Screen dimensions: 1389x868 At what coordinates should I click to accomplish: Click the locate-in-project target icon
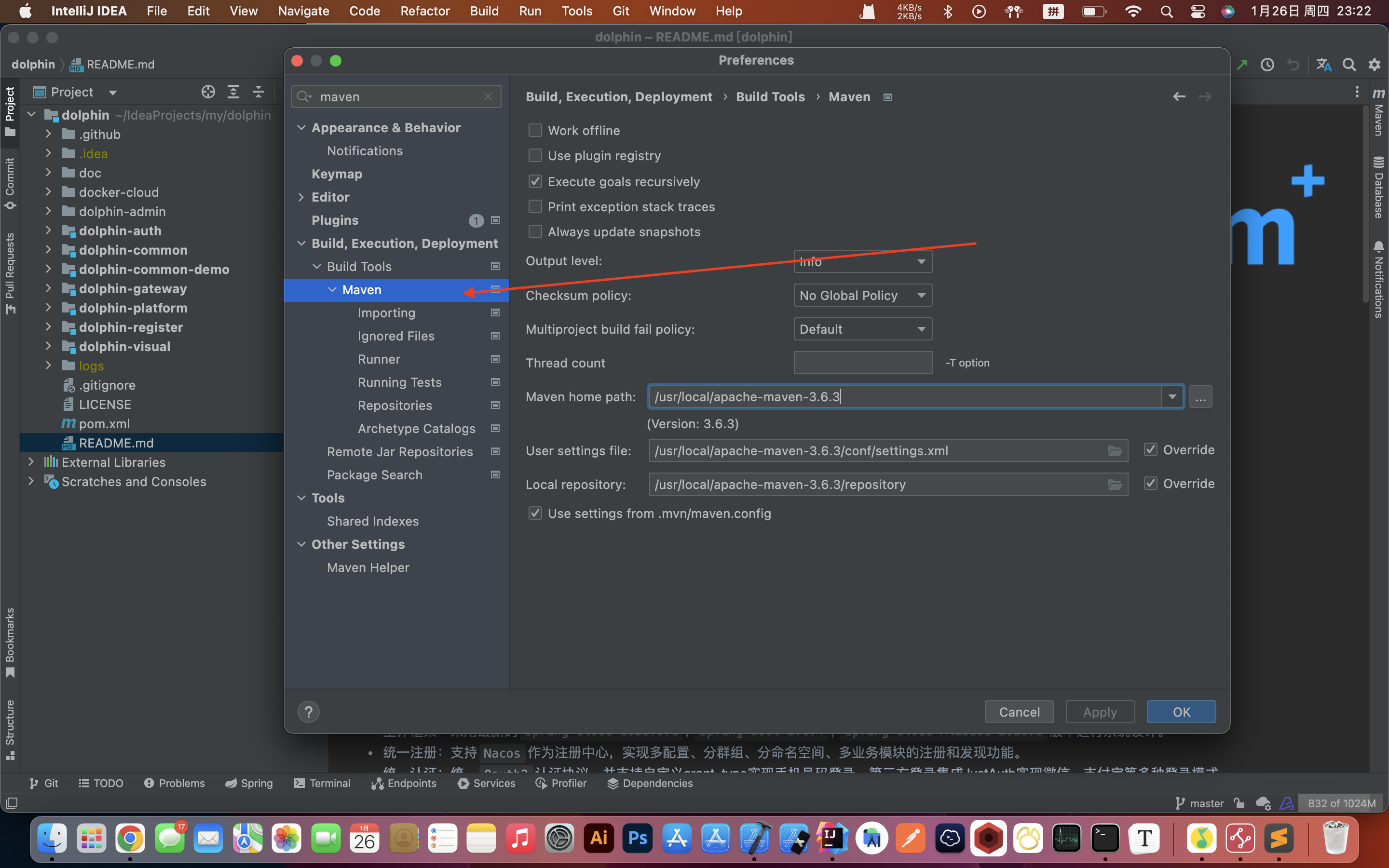tap(208, 92)
